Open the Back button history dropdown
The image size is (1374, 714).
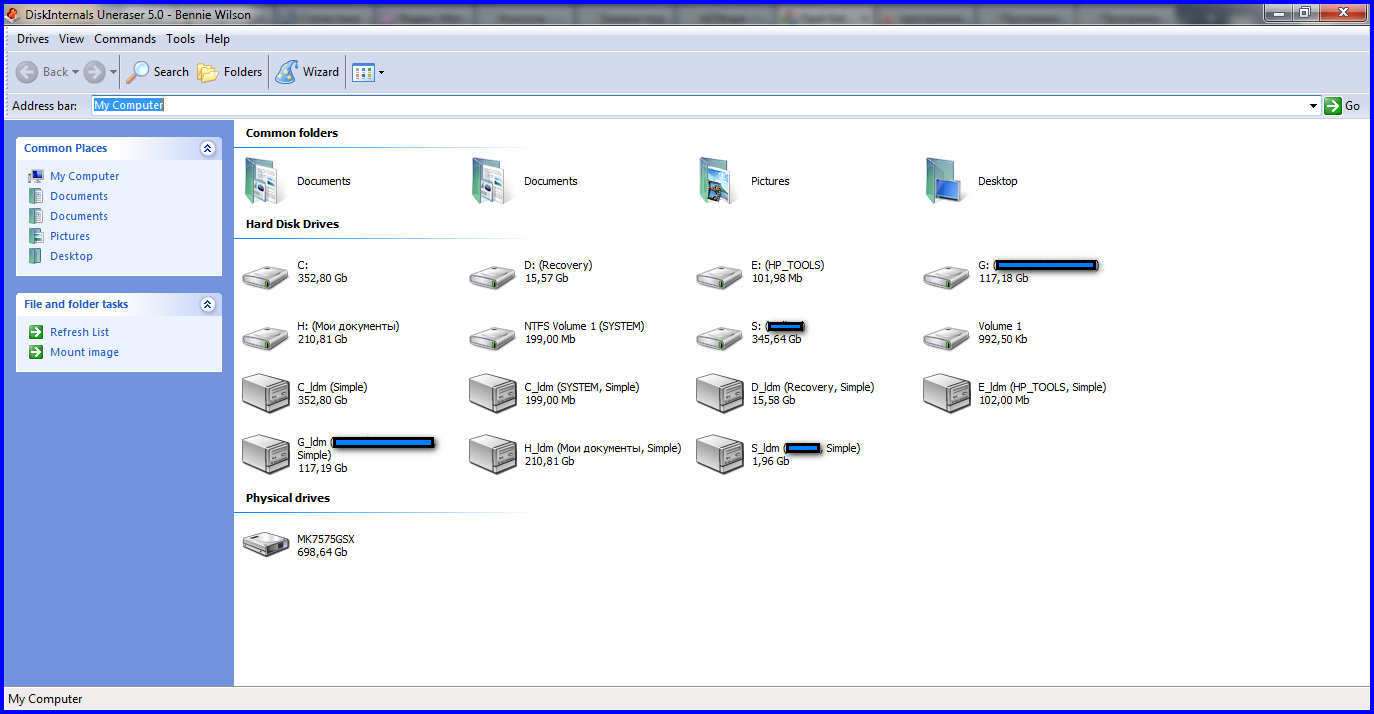75,72
